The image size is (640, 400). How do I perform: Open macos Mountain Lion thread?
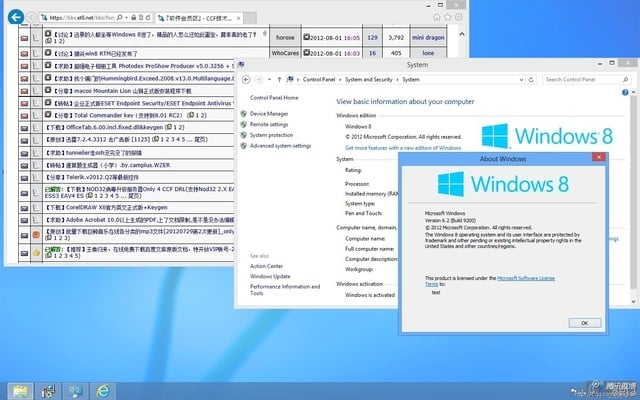pos(123,91)
